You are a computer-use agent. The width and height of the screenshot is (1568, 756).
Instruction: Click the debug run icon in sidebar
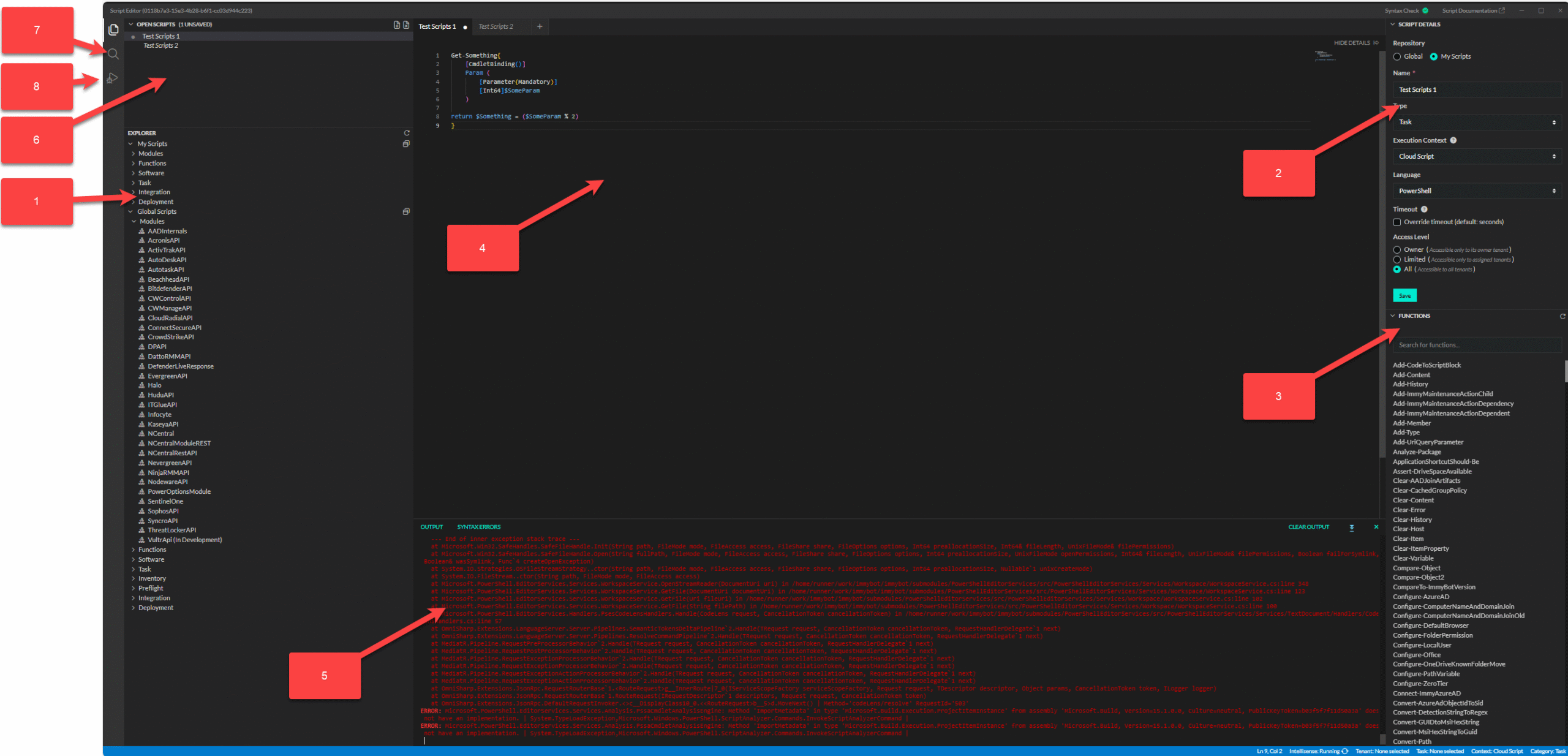[113, 78]
